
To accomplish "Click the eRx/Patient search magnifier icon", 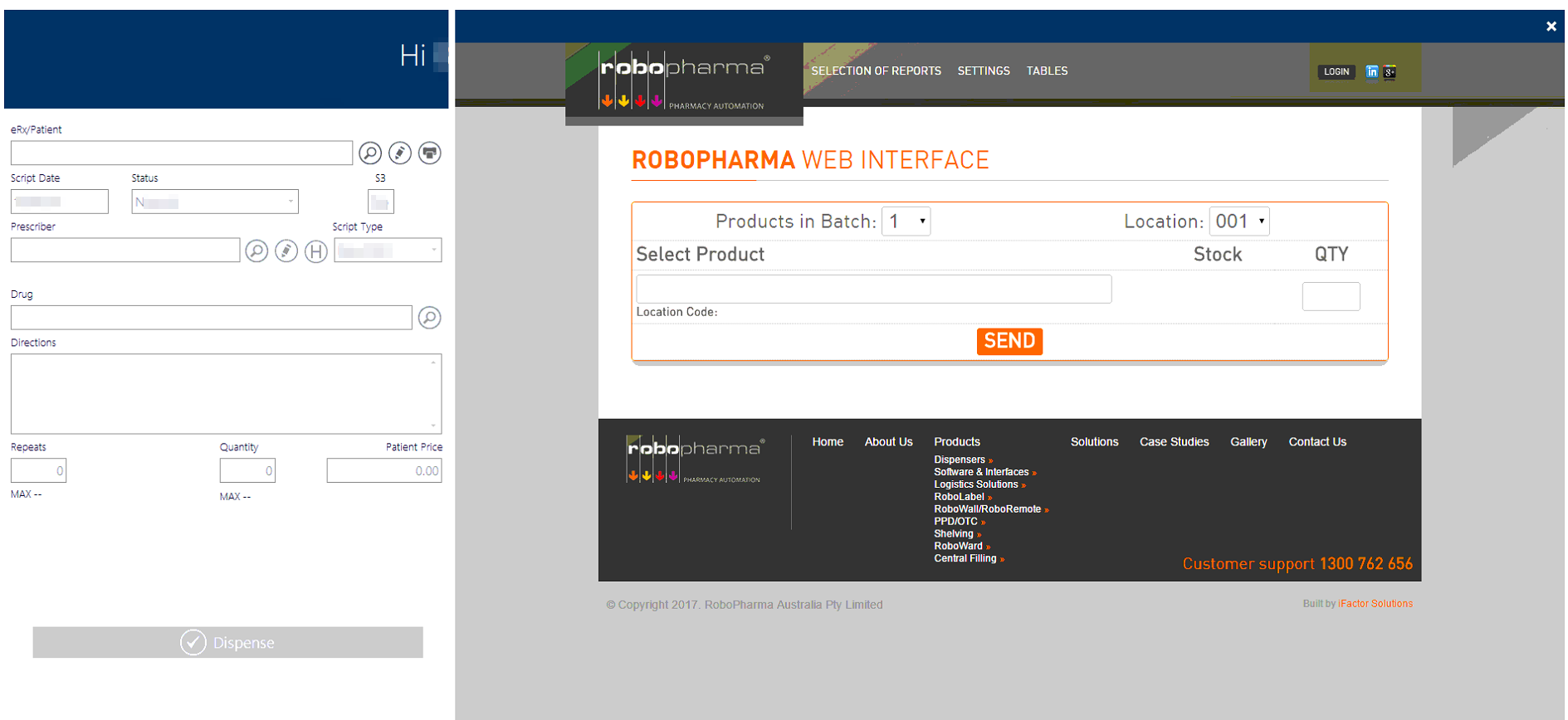I will [x=370, y=153].
